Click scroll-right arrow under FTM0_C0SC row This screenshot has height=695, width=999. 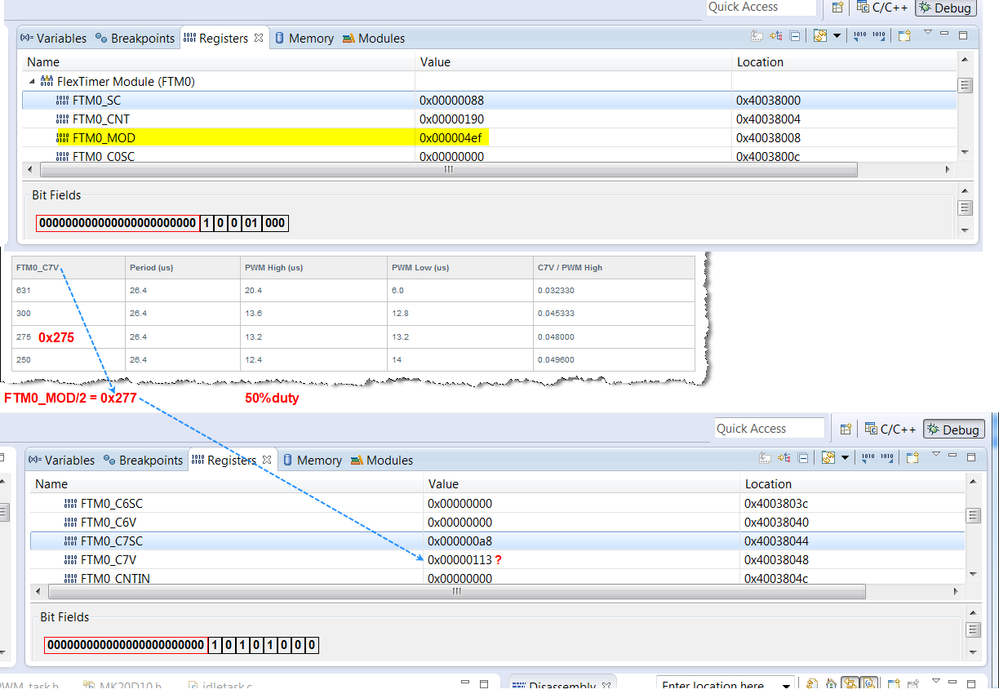click(947, 170)
